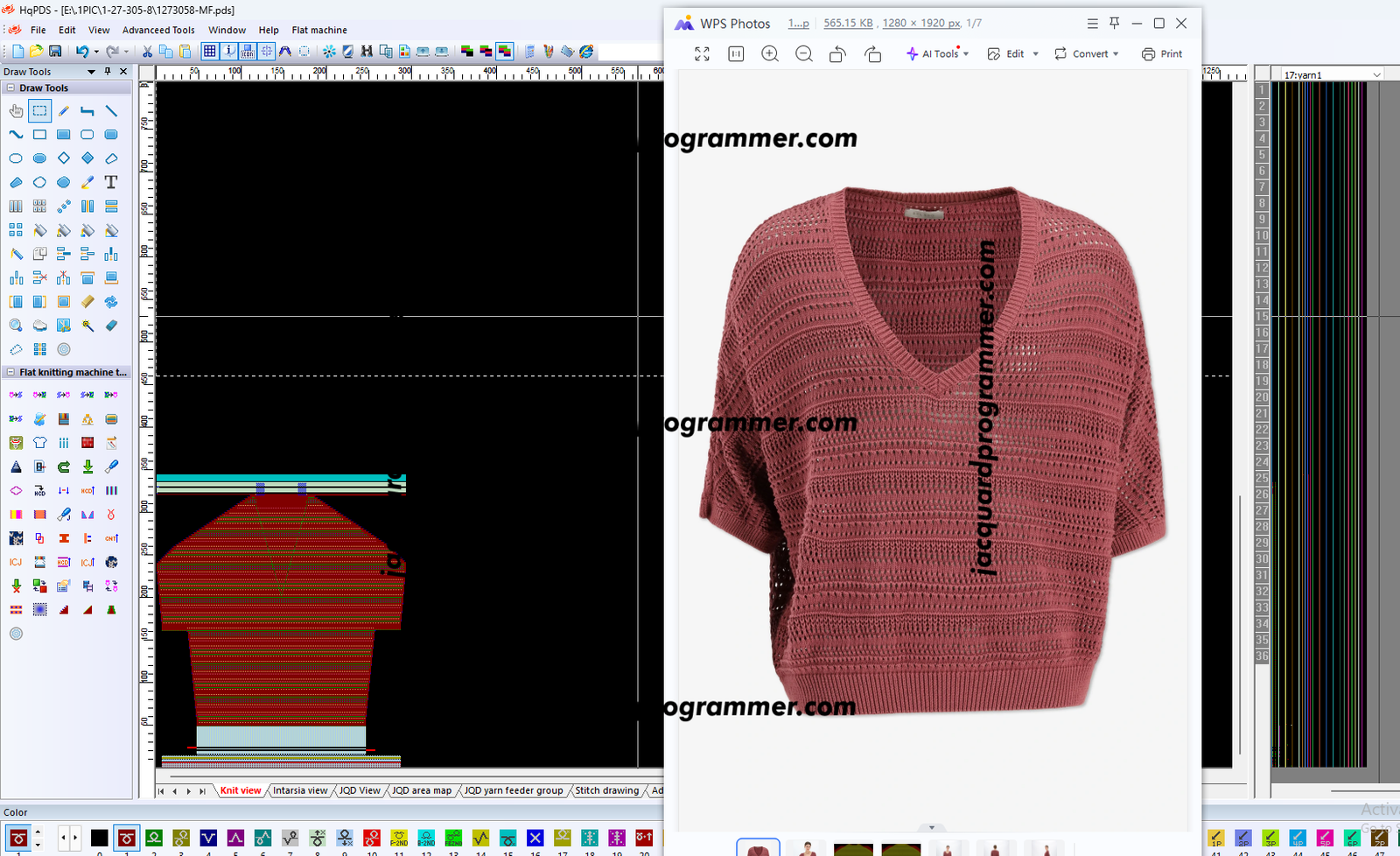Pin the WPS Photos window on top
Screen dimensions: 1400x856
point(1115,24)
